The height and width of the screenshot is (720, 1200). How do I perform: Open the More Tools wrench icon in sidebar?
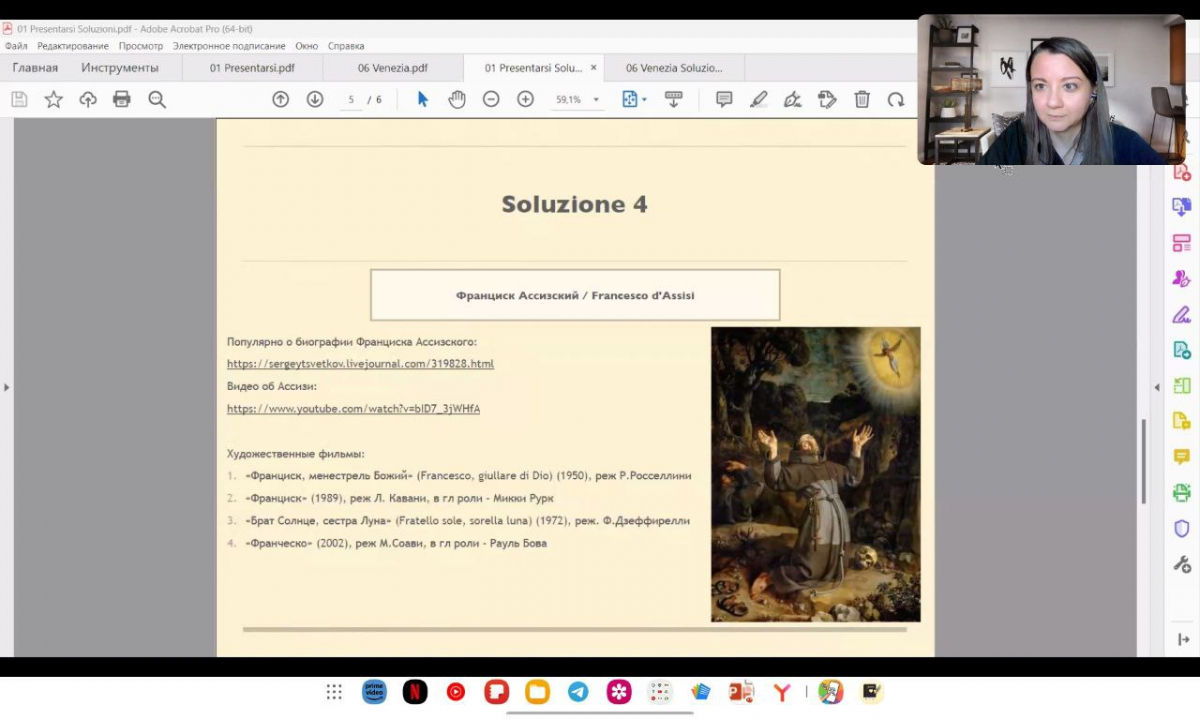[x=1182, y=565]
